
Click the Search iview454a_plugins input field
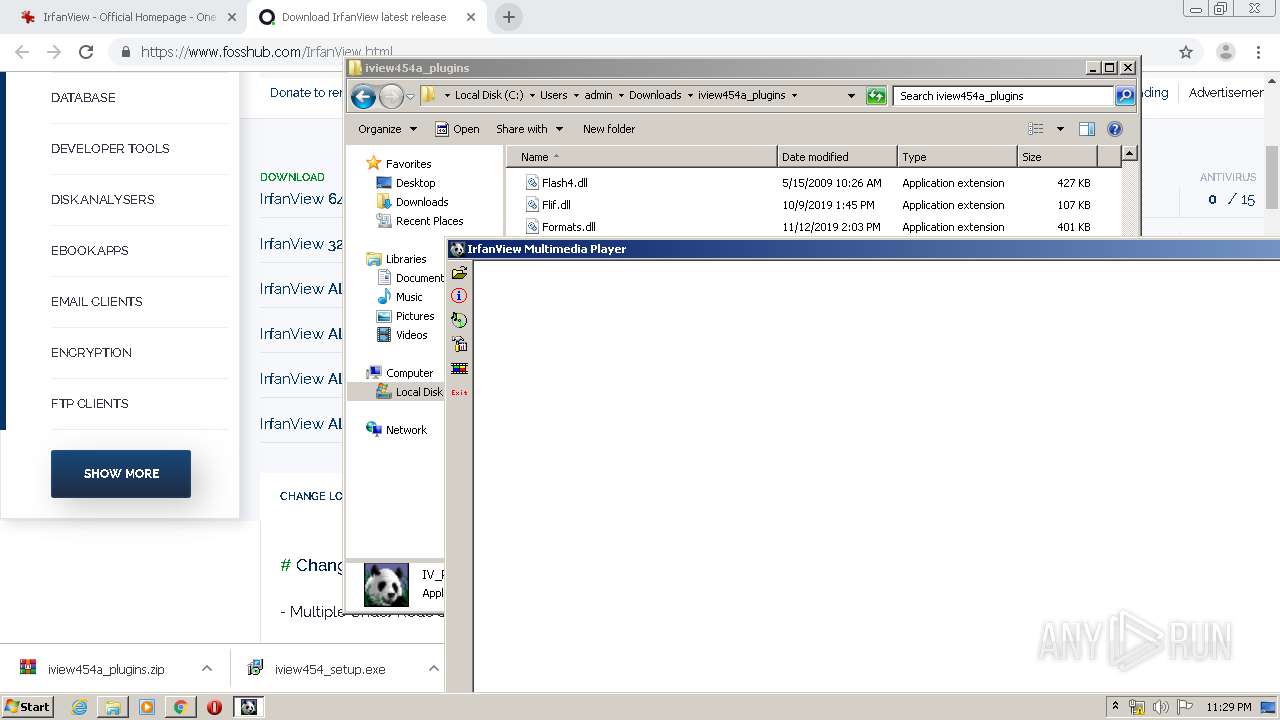pyautogui.click(x=1003, y=96)
